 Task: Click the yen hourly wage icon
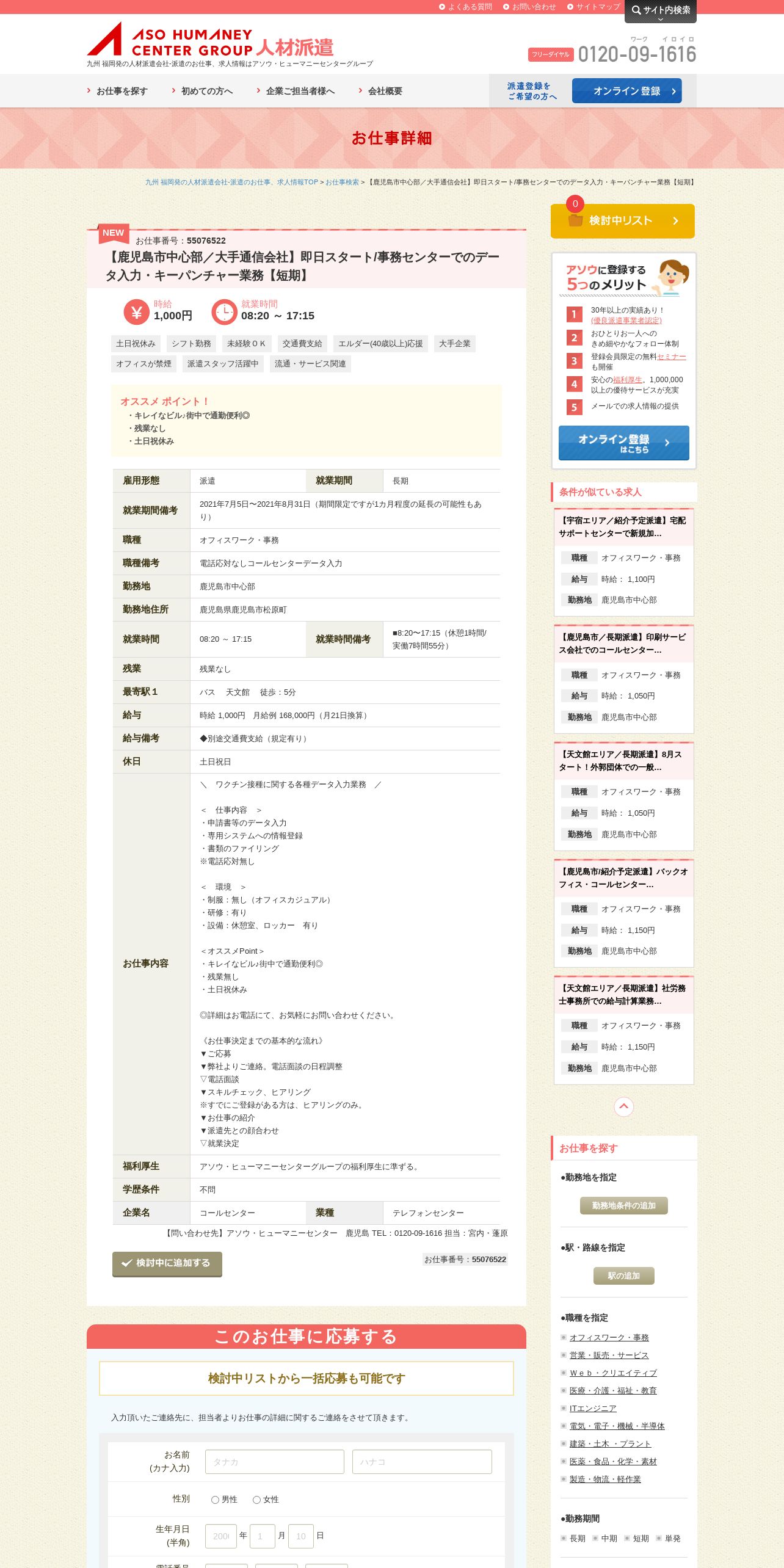pos(136,312)
